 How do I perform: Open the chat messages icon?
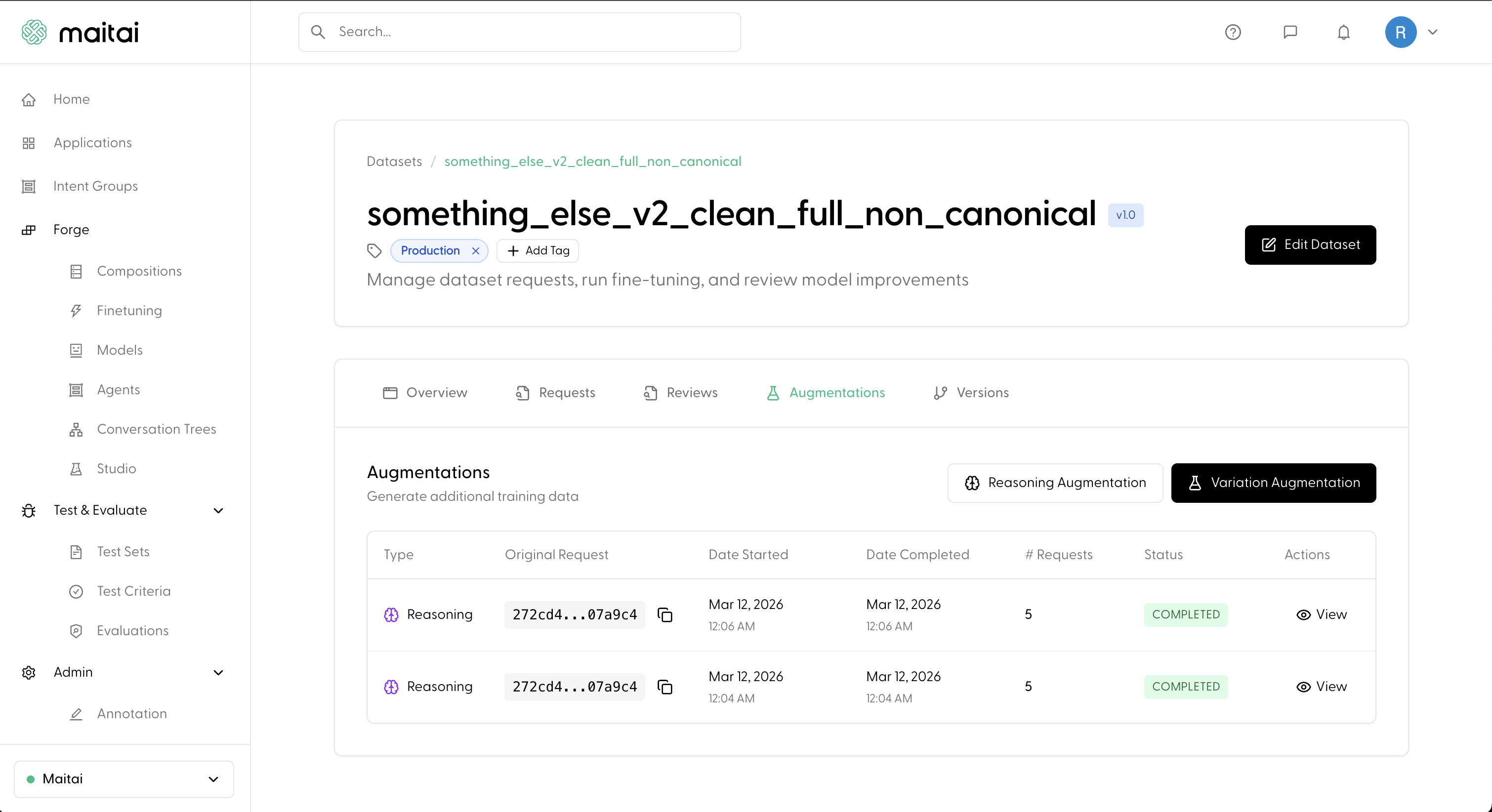(1290, 32)
